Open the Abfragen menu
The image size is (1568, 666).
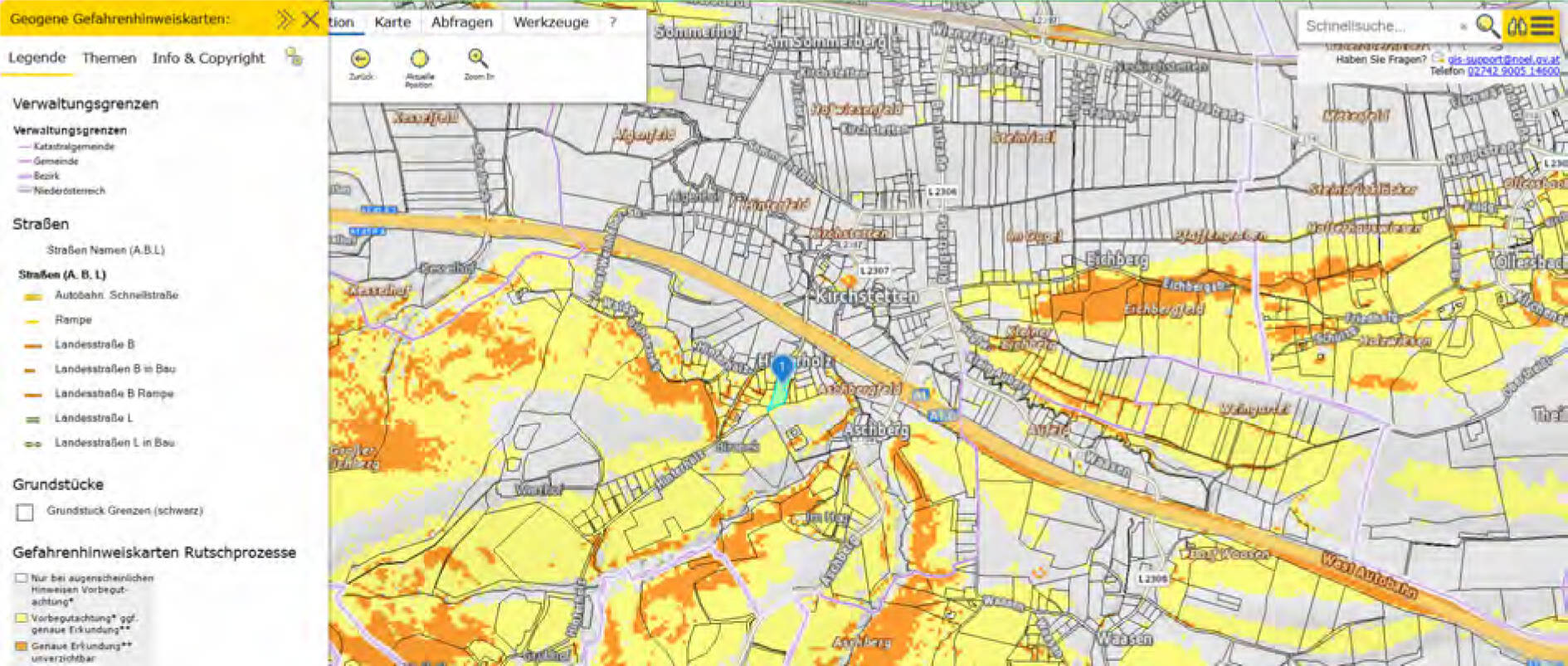coord(461,22)
